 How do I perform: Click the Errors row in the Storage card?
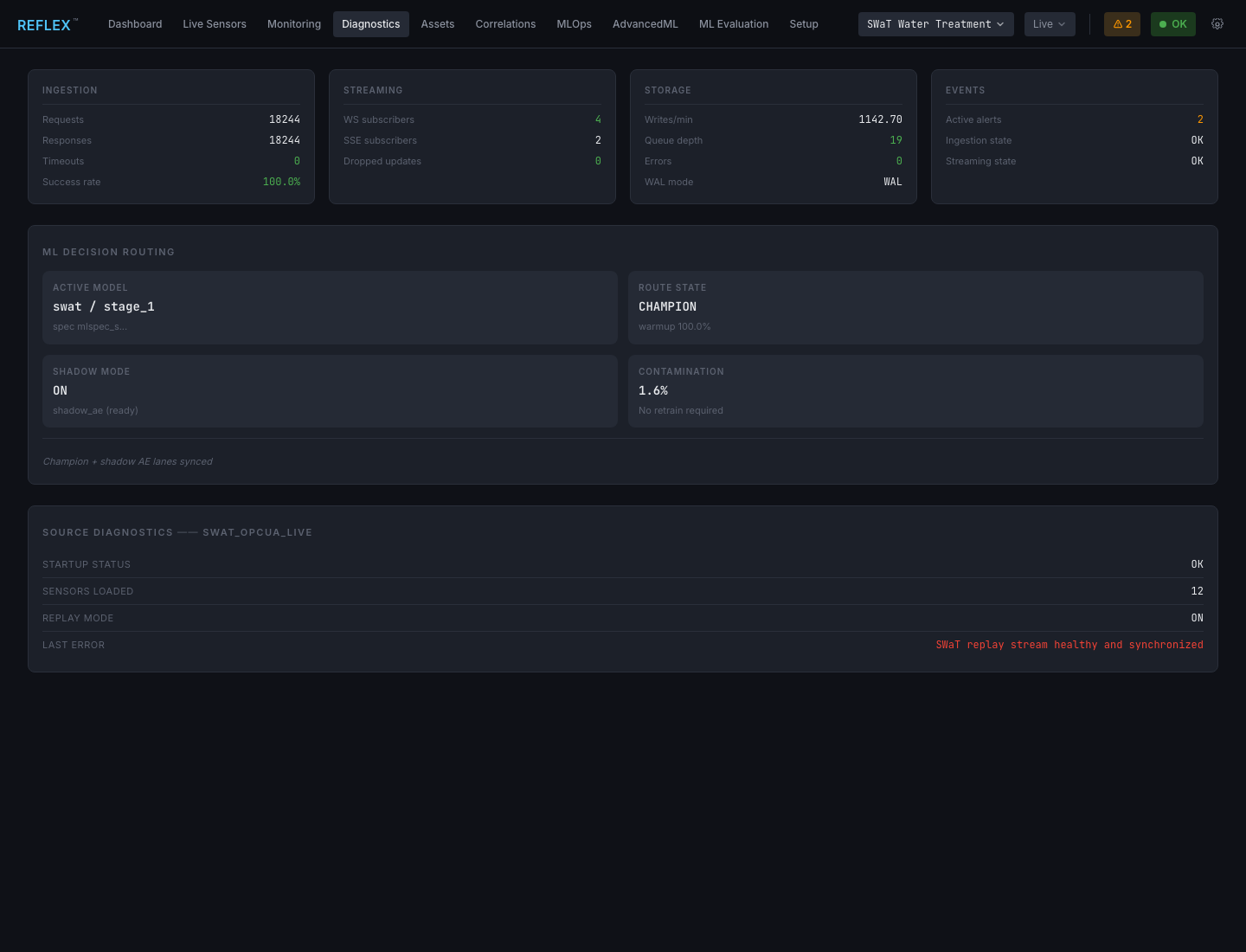coord(774,161)
